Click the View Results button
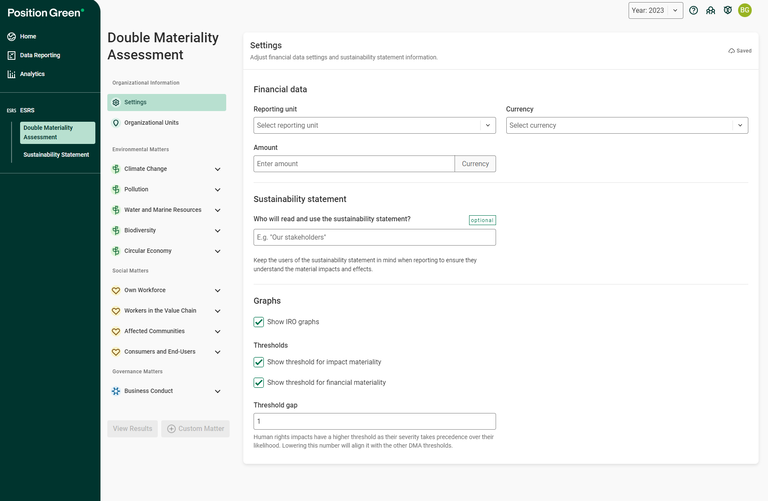Screen dimensions: 768x501 tap(132, 428)
